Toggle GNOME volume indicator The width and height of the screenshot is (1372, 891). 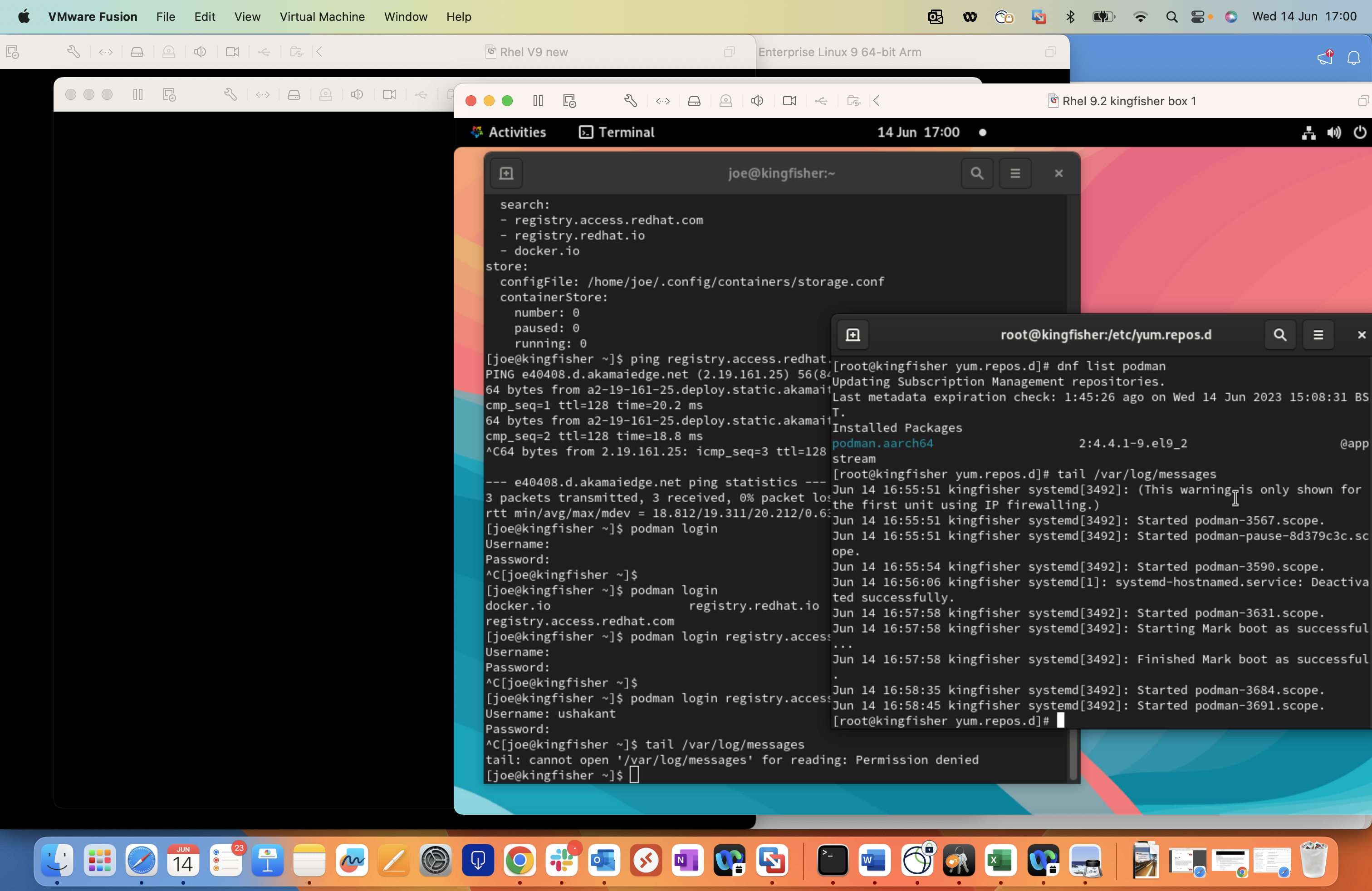tap(1334, 132)
